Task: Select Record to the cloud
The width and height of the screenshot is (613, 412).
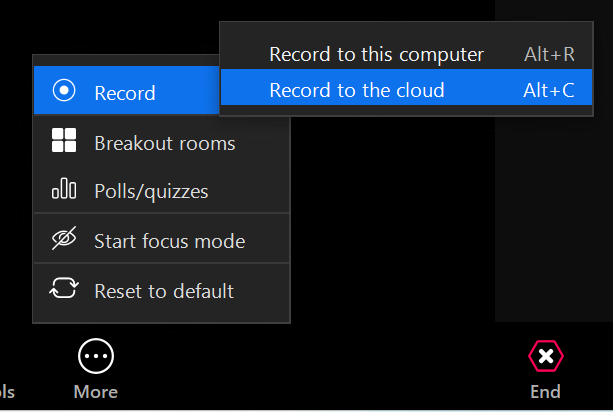Action: click(356, 90)
